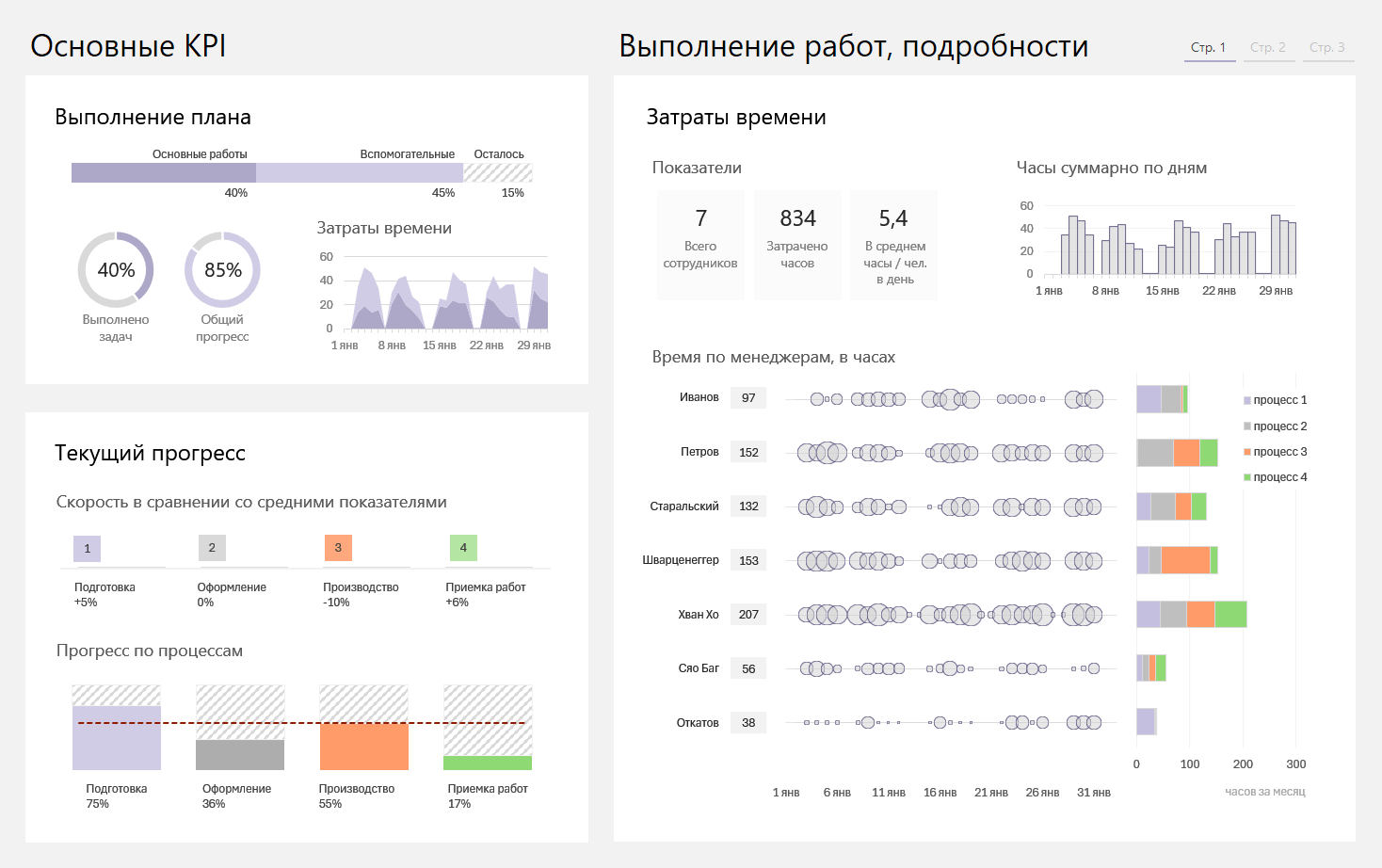Click the manager name Хван Хо
Image resolution: width=1382 pixels, height=868 pixels.
tap(699, 615)
